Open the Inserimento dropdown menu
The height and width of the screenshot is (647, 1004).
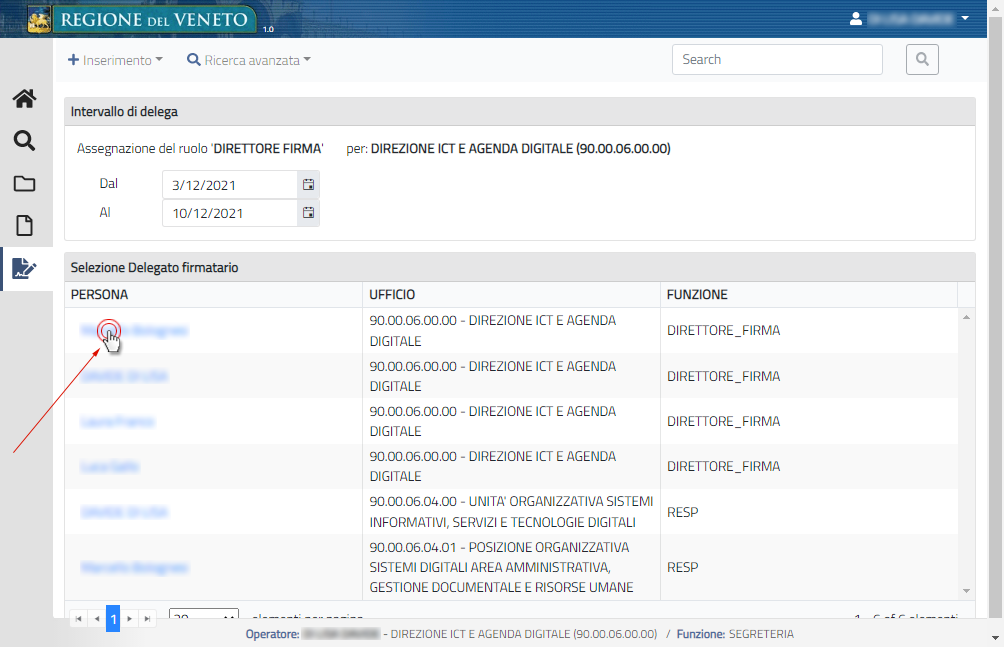115,60
